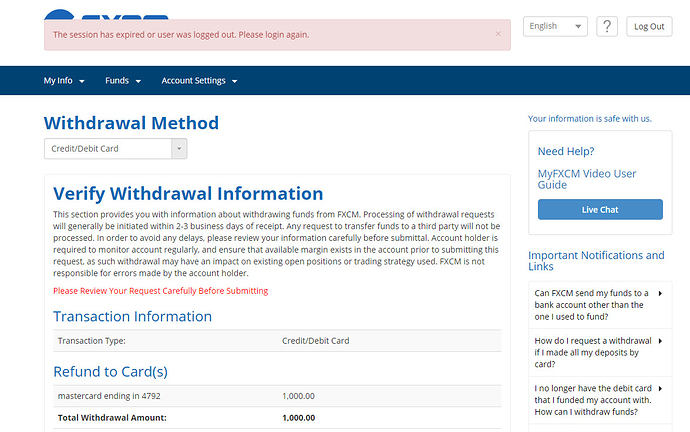Start a Live Chat
The image size is (690, 432).
pos(600,209)
